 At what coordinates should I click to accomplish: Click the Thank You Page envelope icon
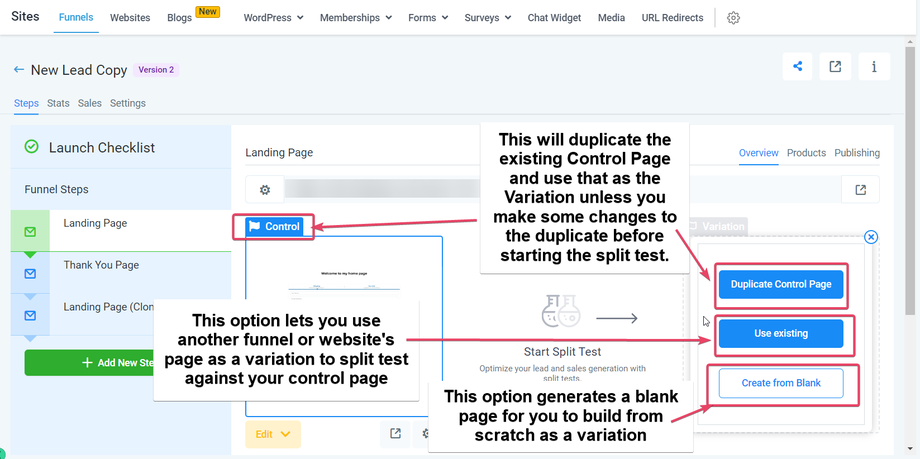[30, 273]
